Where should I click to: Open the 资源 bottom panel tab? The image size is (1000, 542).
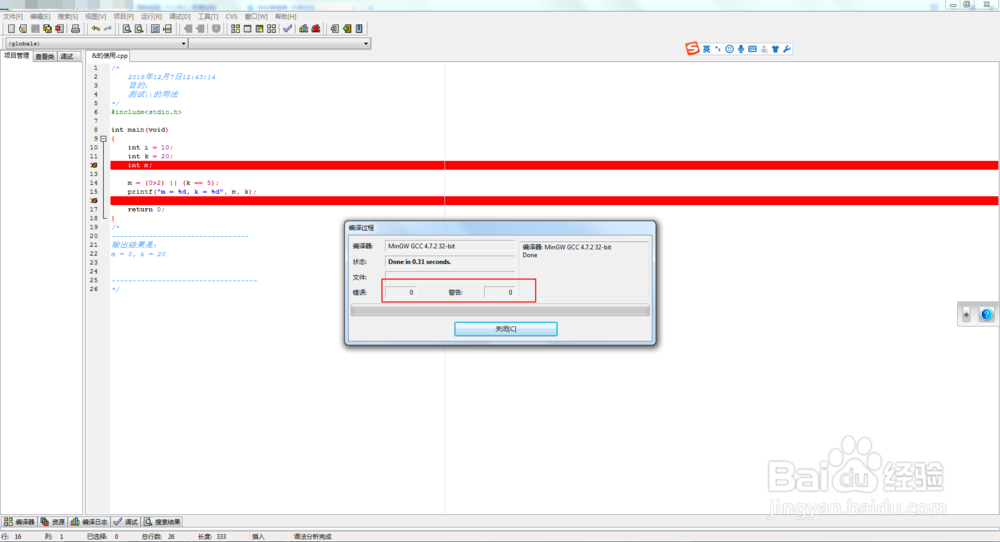(x=52, y=522)
